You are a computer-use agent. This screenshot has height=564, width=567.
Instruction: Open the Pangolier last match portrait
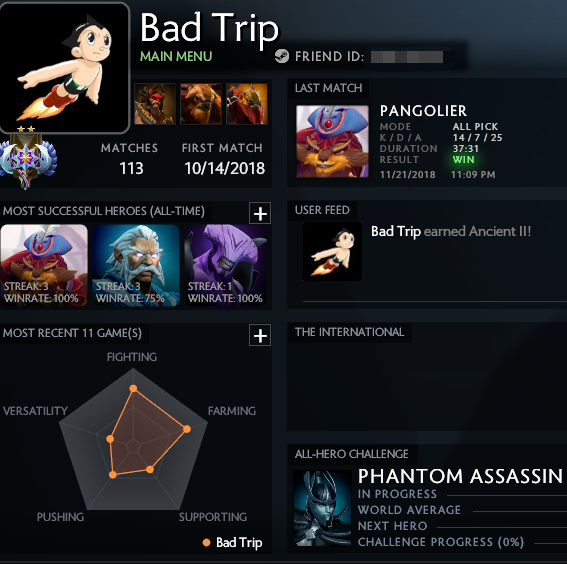(x=332, y=141)
